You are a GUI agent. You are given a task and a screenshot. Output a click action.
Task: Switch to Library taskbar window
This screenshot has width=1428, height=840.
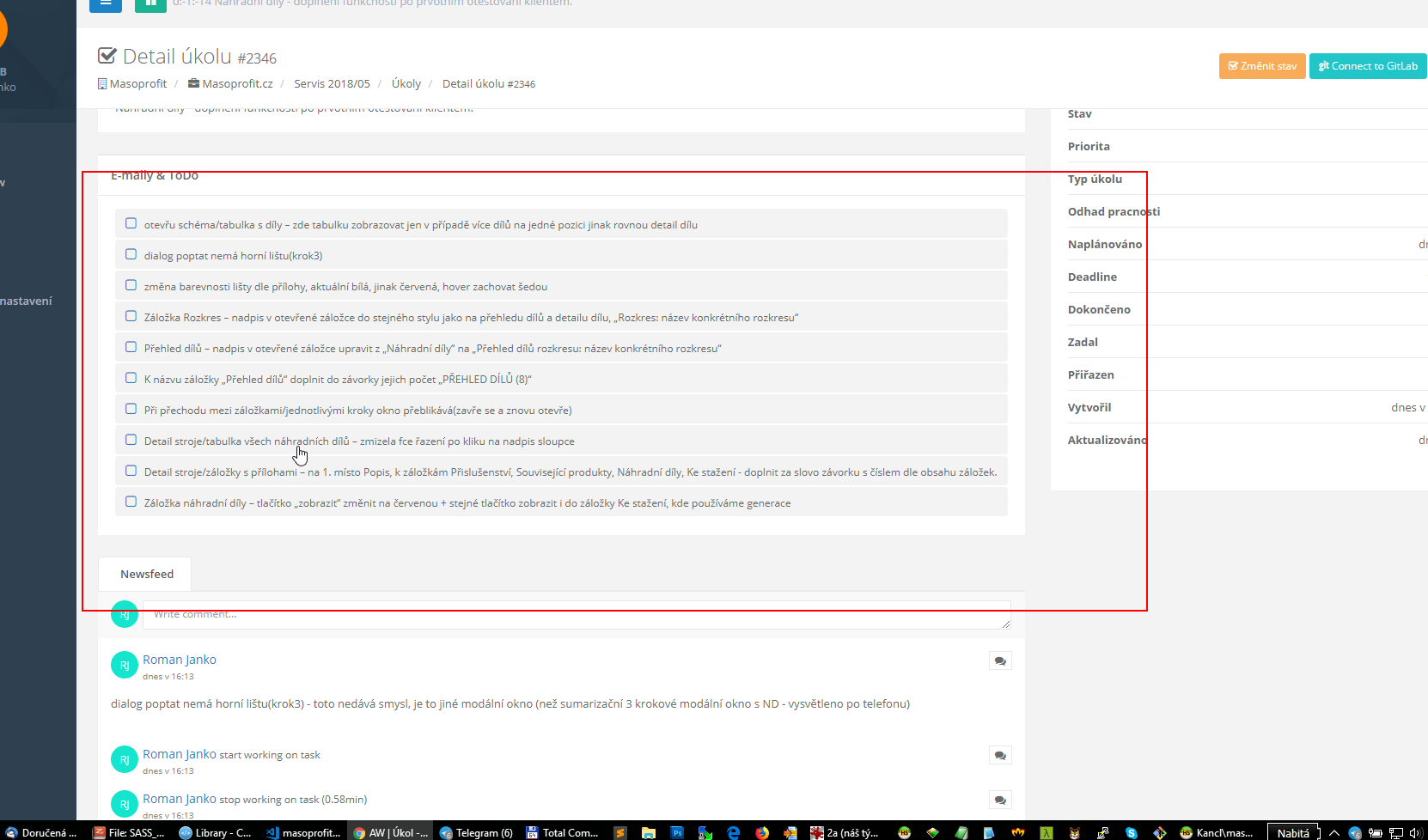[x=215, y=831]
